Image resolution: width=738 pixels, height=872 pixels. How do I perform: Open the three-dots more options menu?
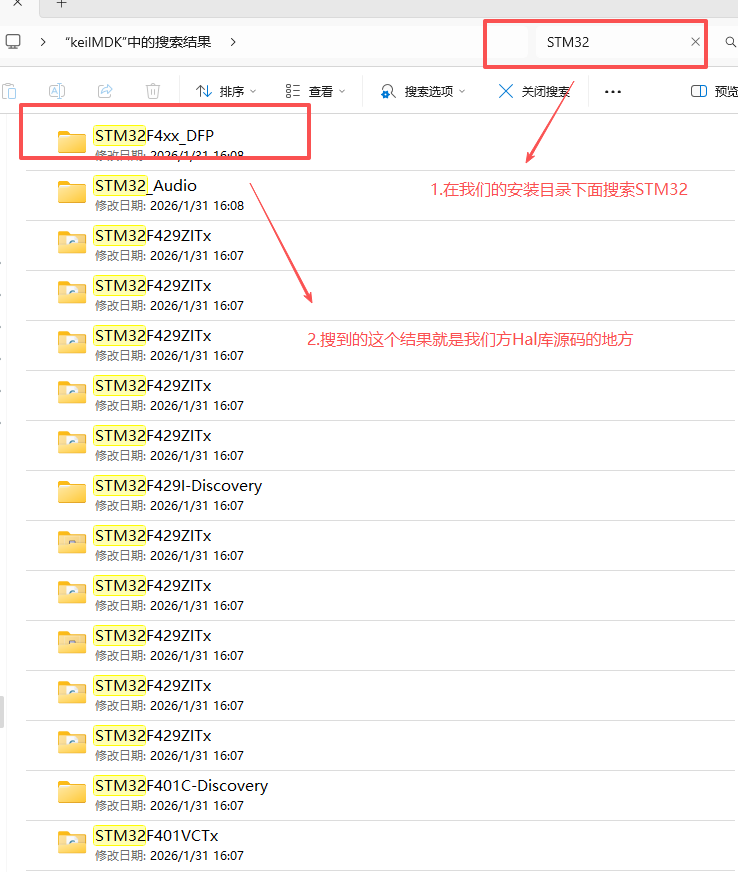613,91
